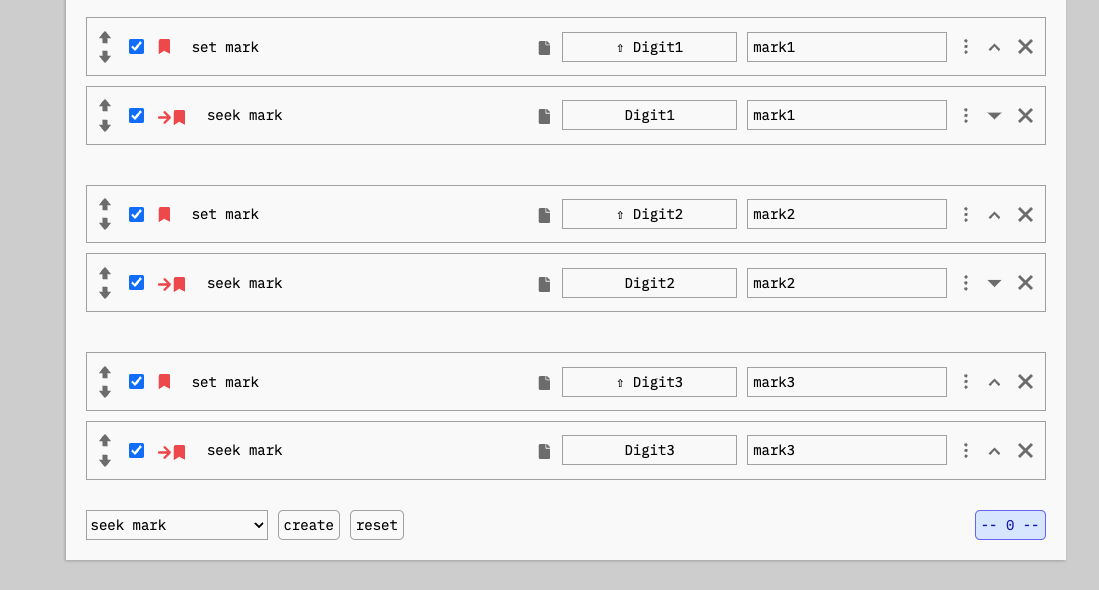The height and width of the screenshot is (590, 1099).
Task: Click the seek-mark arrow icon on the mark3 seek mark row
Action: pyautogui.click(x=171, y=449)
